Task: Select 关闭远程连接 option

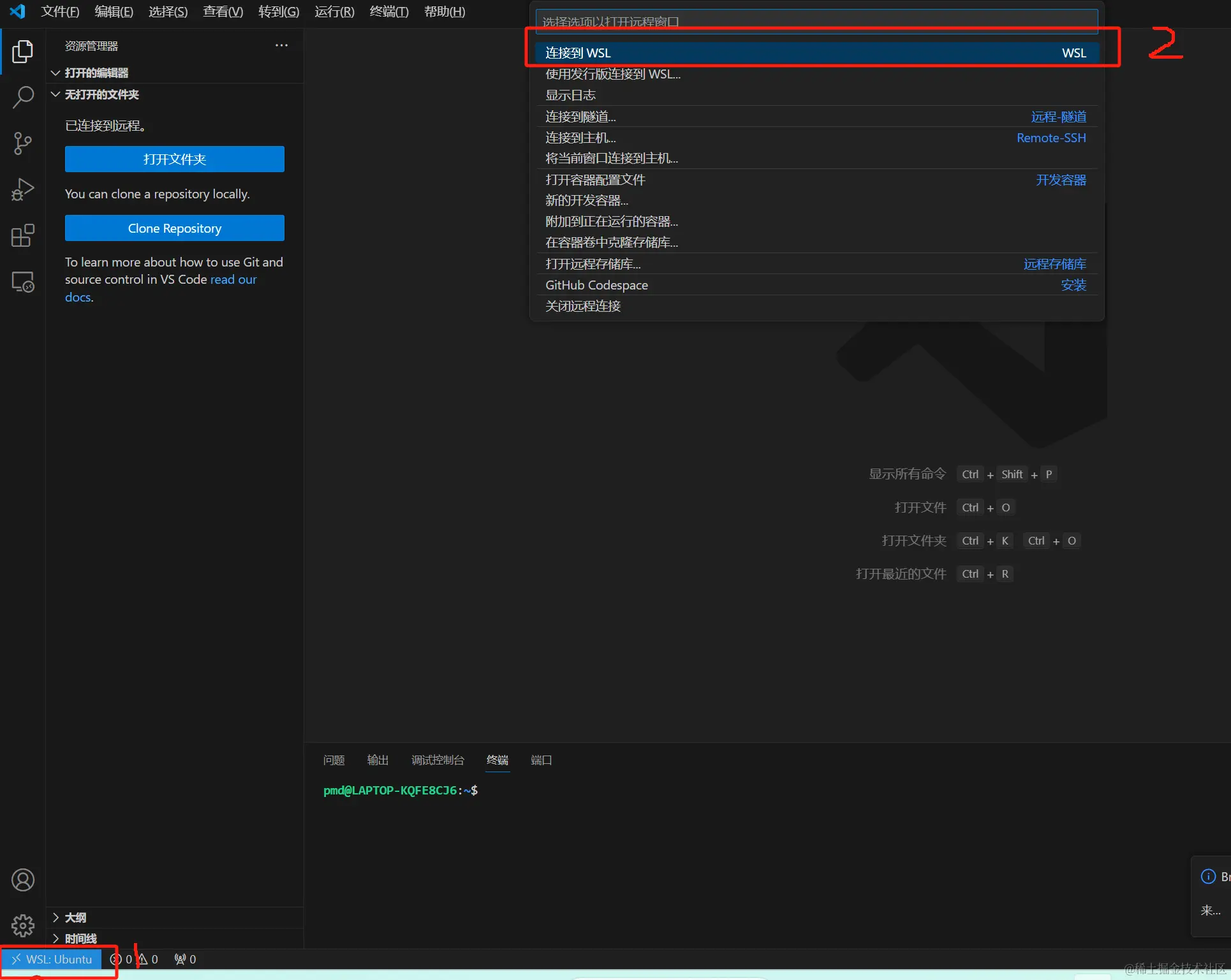Action: (x=816, y=306)
